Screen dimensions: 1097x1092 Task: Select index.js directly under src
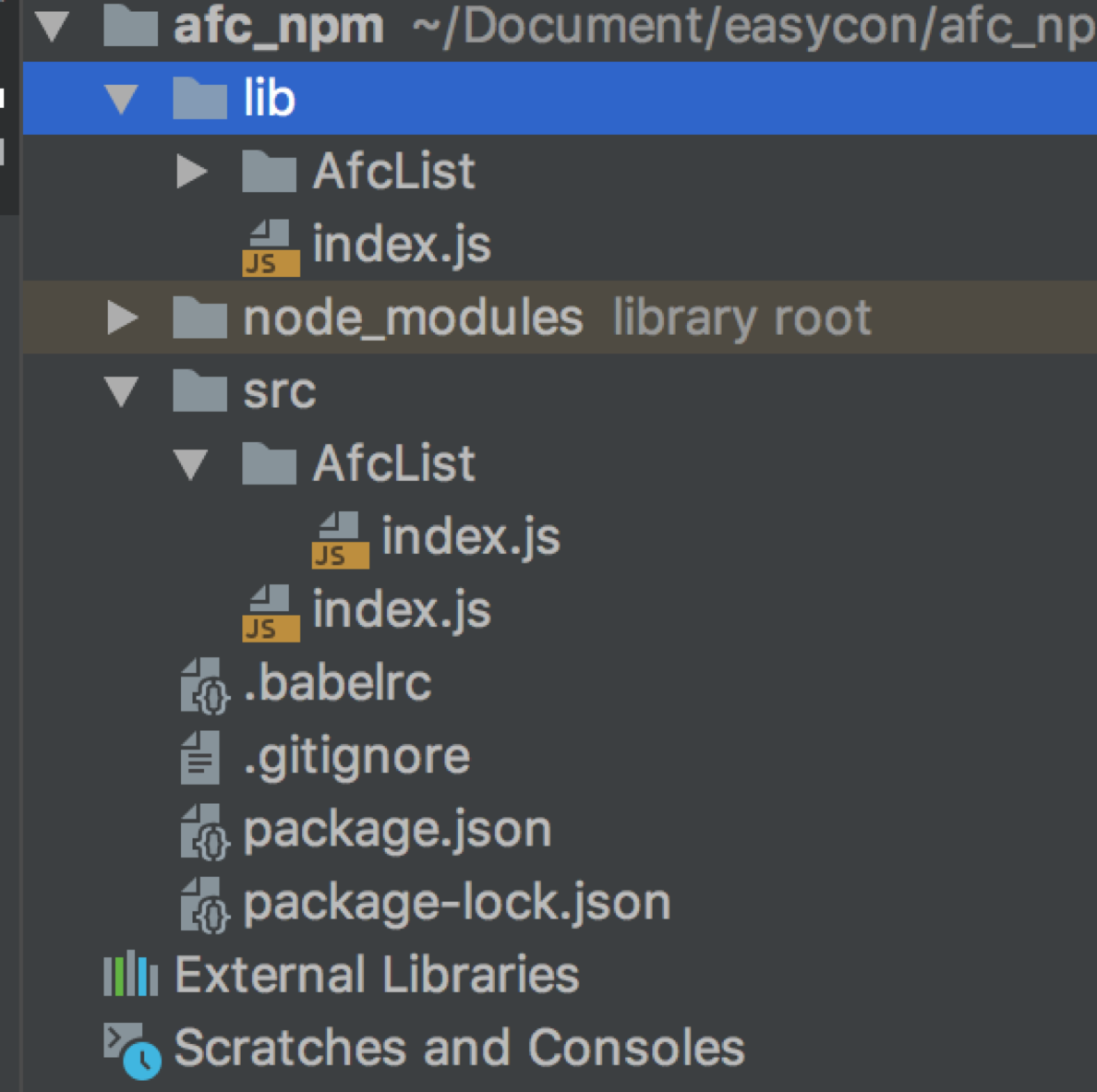401,610
